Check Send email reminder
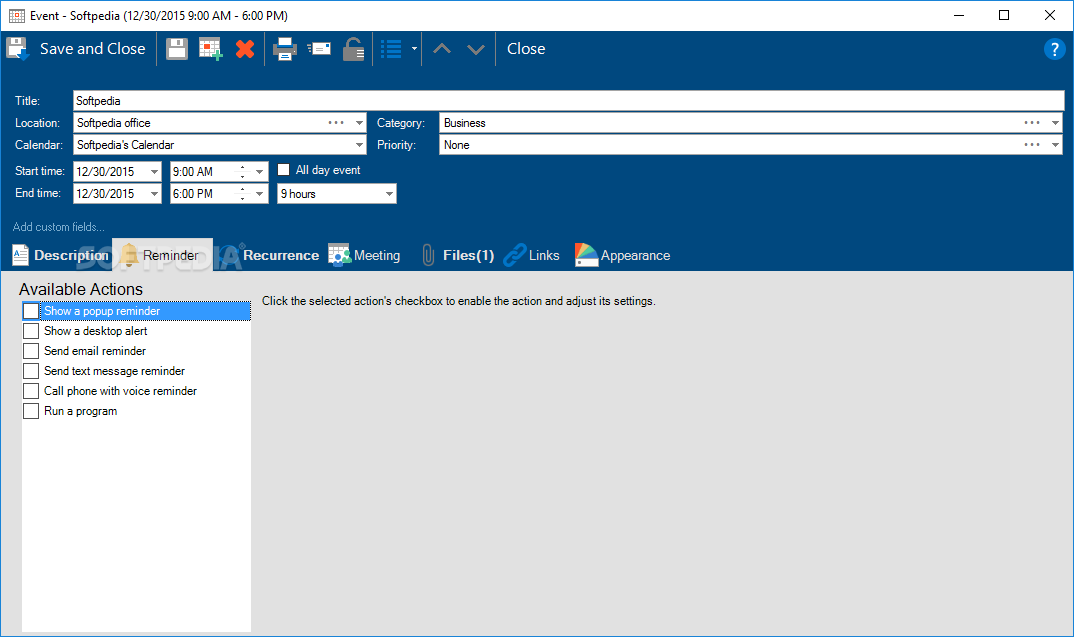1074x637 pixels. (31, 351)
